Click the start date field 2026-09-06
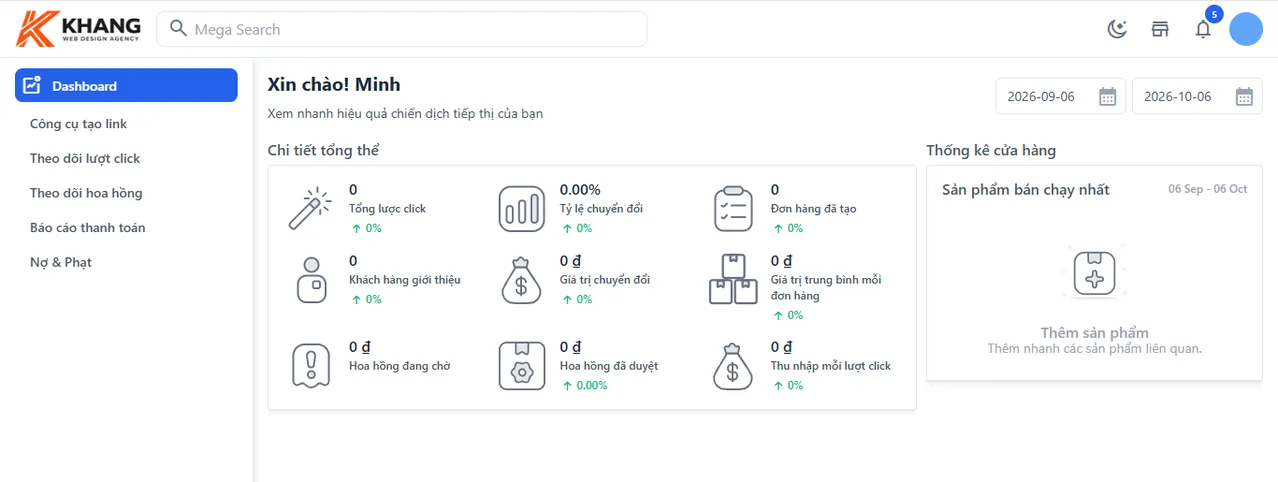Screen dimensions: 1278x482 click(1061, 97)
